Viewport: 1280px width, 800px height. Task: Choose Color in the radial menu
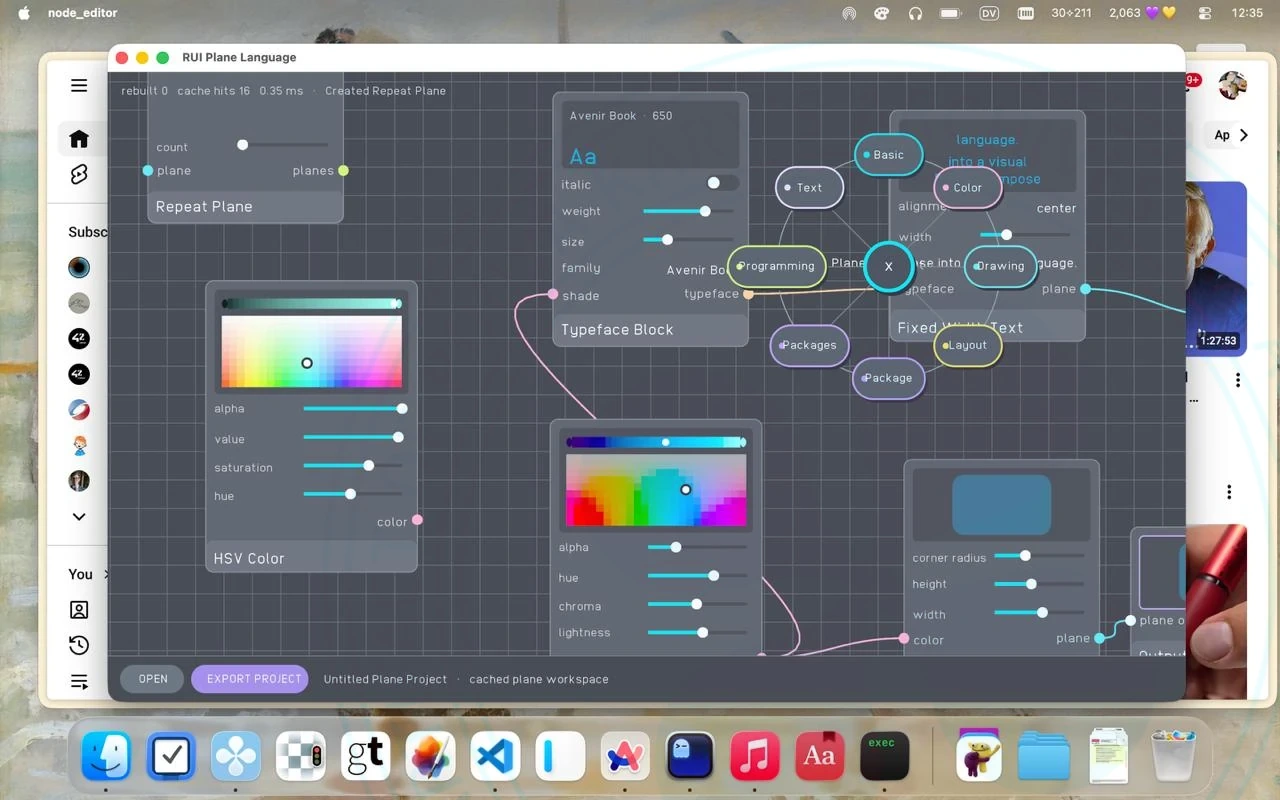(x=968, y=187)
